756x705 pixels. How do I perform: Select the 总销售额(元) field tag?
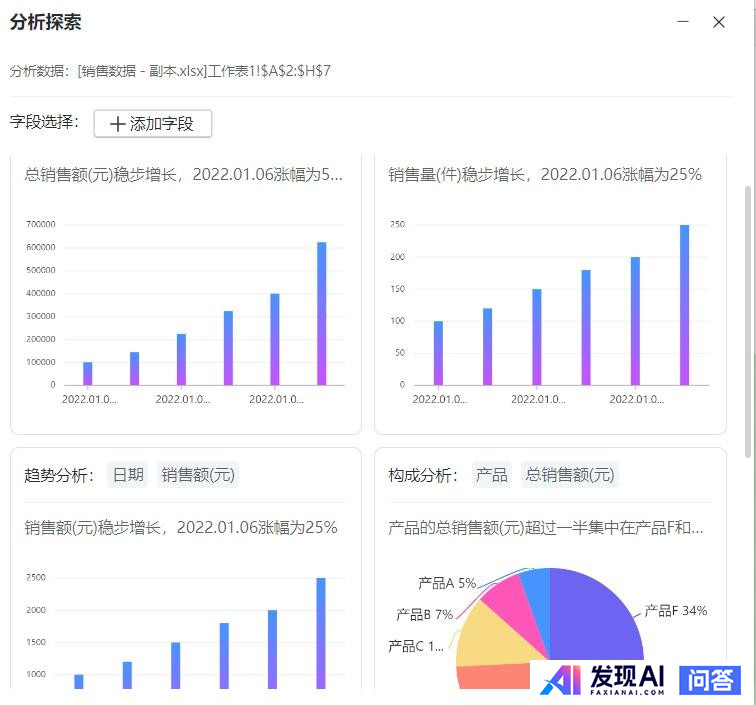(570, 475)
